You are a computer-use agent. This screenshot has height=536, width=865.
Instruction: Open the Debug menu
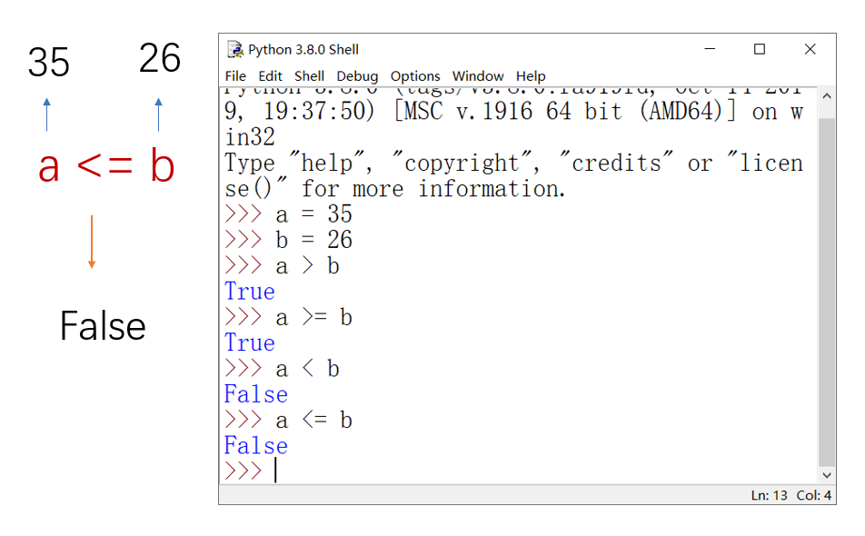[357, 76]
